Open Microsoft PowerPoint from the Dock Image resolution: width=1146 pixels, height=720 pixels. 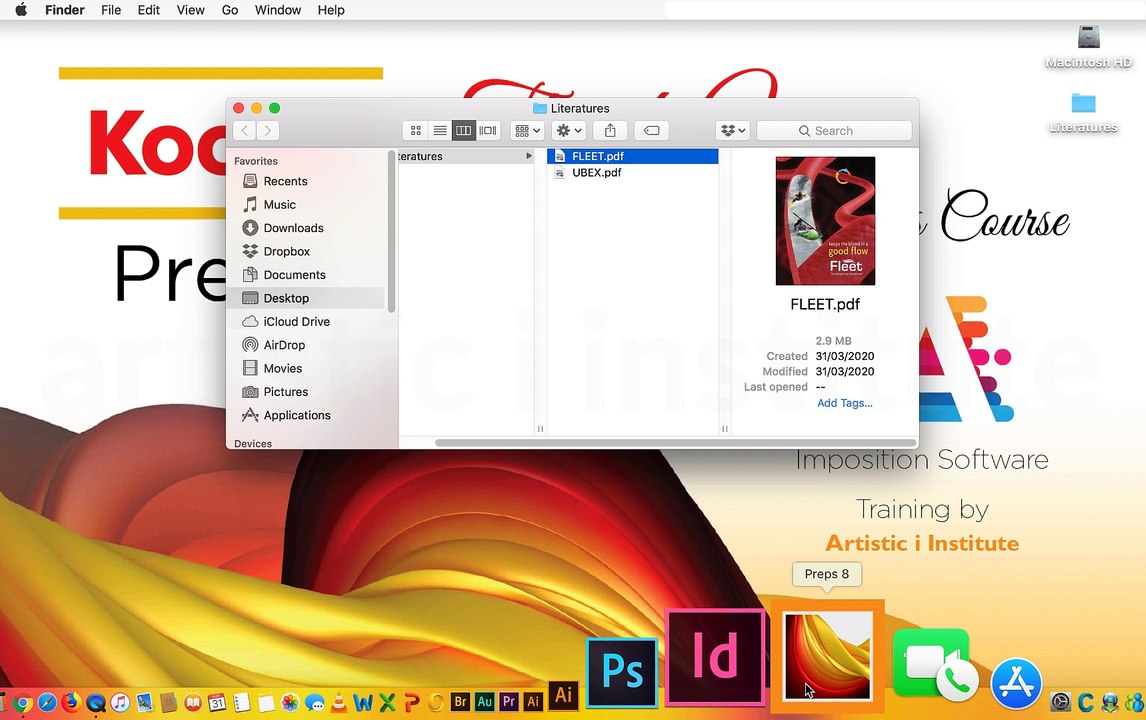point(411,702)
